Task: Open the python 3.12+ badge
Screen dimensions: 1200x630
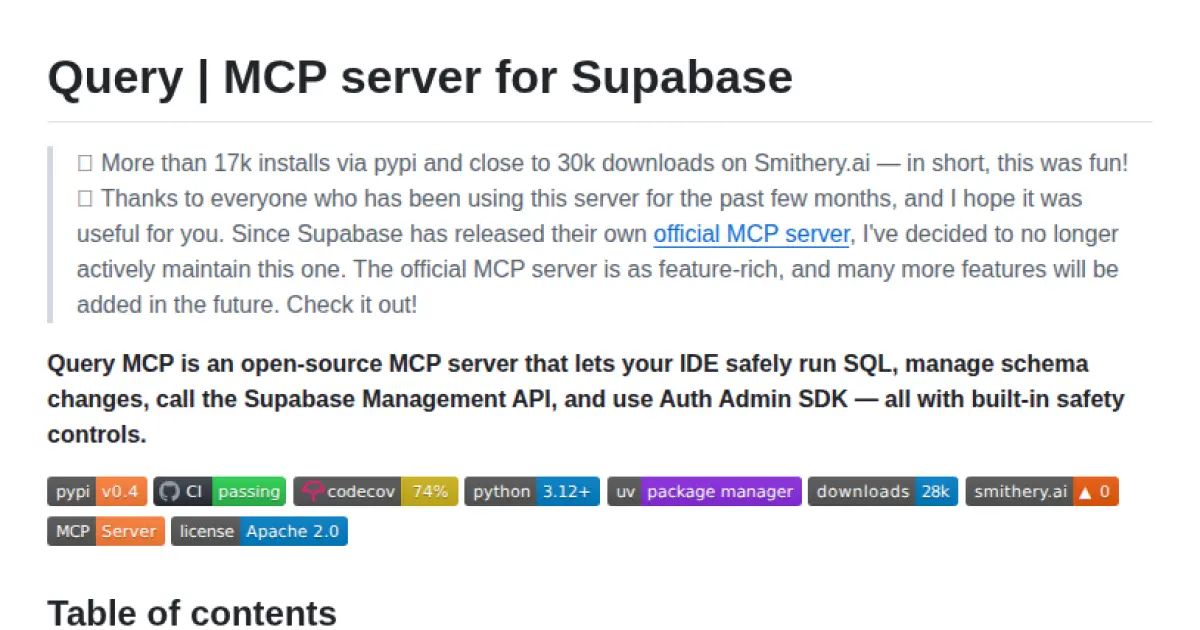Action: point(530,491)
